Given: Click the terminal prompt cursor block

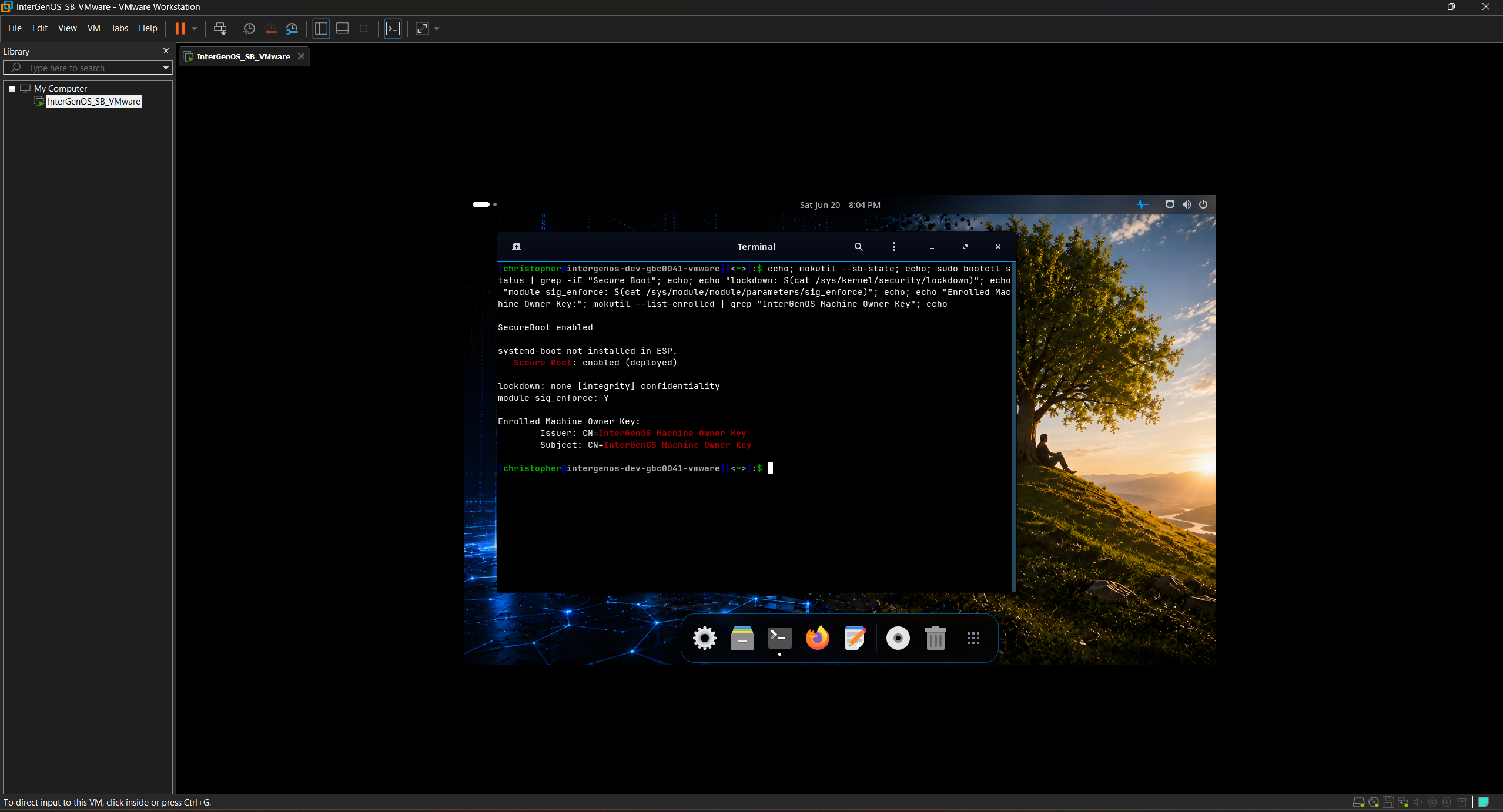Looking at the screenshot, I should point(770,468).
